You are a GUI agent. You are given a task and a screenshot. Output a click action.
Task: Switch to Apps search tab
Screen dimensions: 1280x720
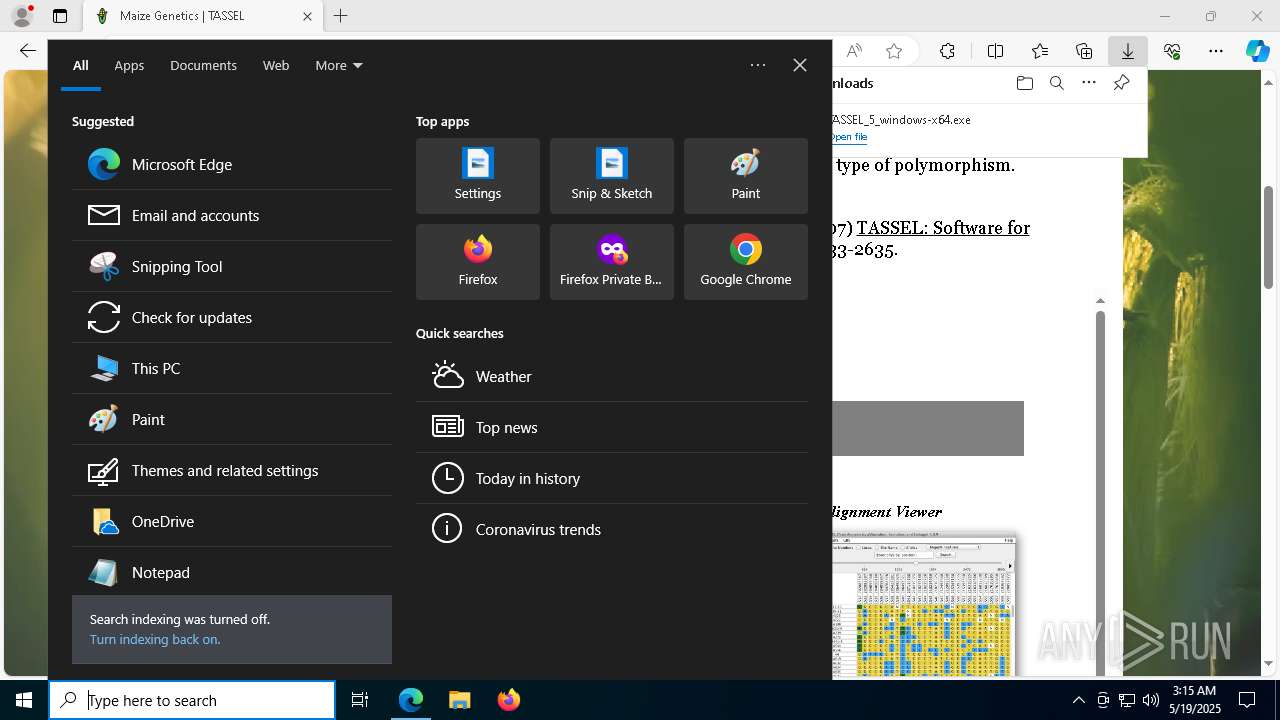(x=129, y=65)
